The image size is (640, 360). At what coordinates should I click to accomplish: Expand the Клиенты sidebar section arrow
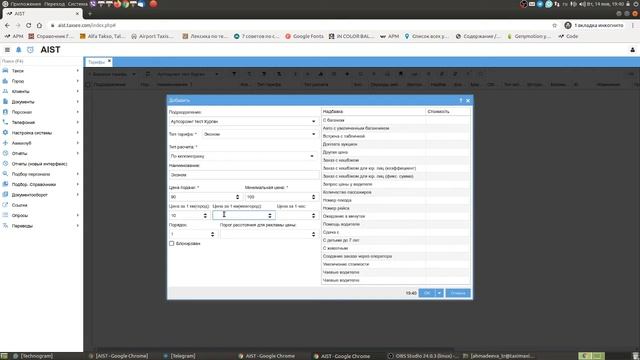pos(78,91)
